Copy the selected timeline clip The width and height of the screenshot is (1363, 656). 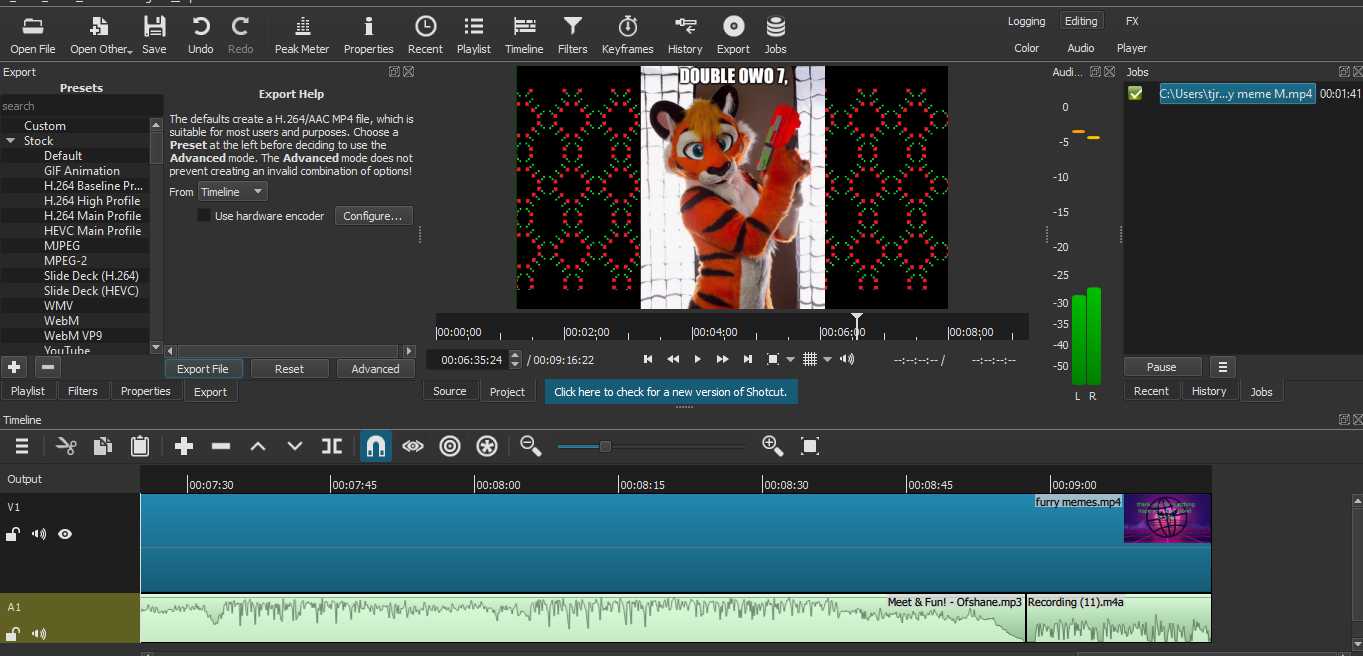[x=102, y=447]
